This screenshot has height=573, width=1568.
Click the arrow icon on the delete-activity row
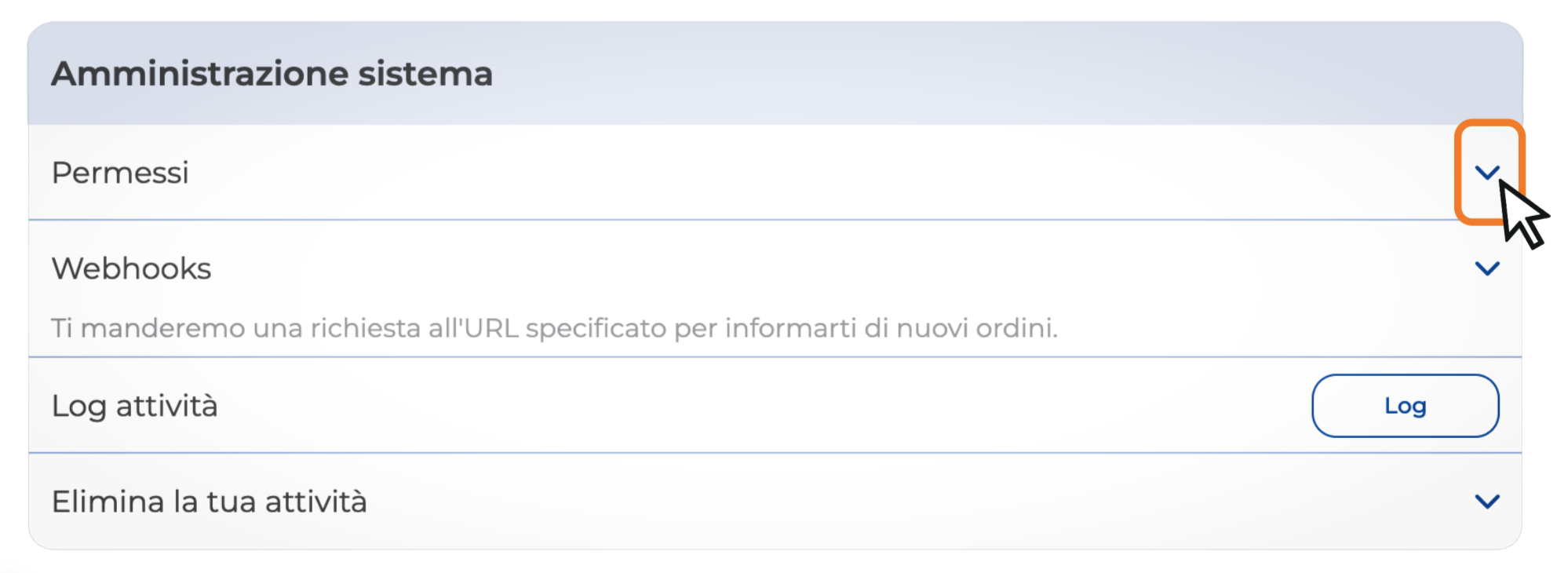[1486, 501]
